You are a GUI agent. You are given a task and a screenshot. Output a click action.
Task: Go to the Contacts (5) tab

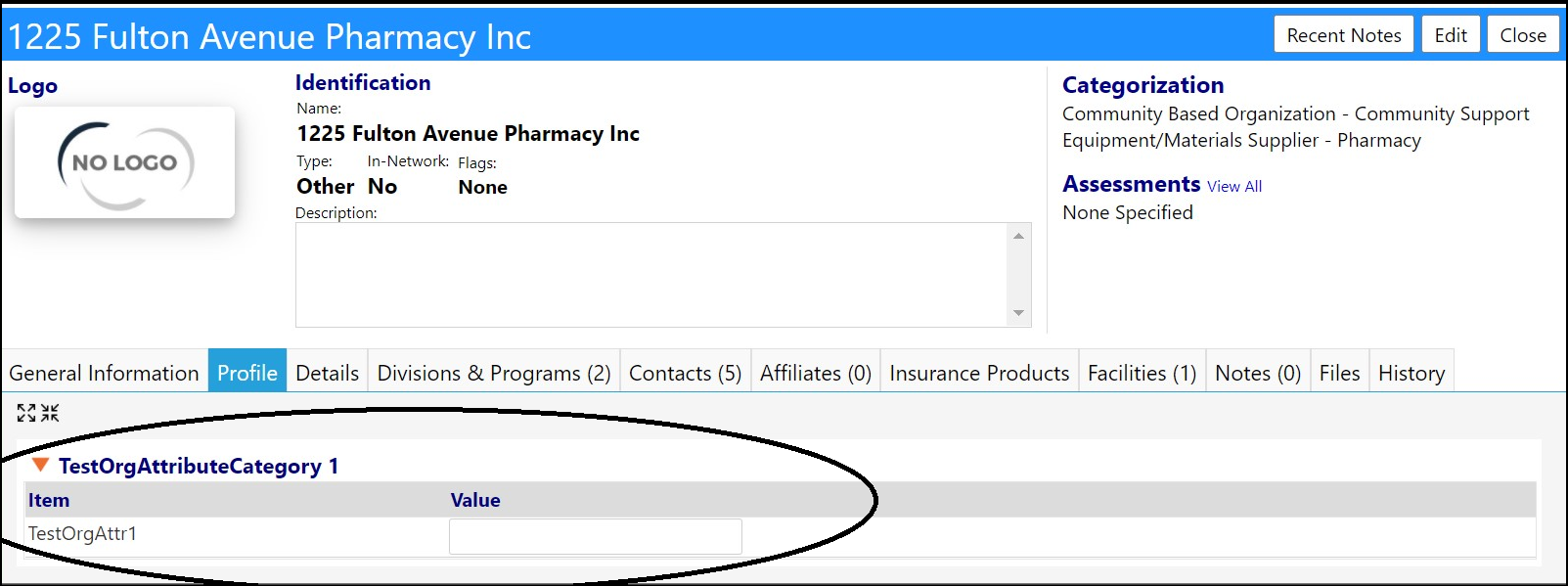coord(685,373)
